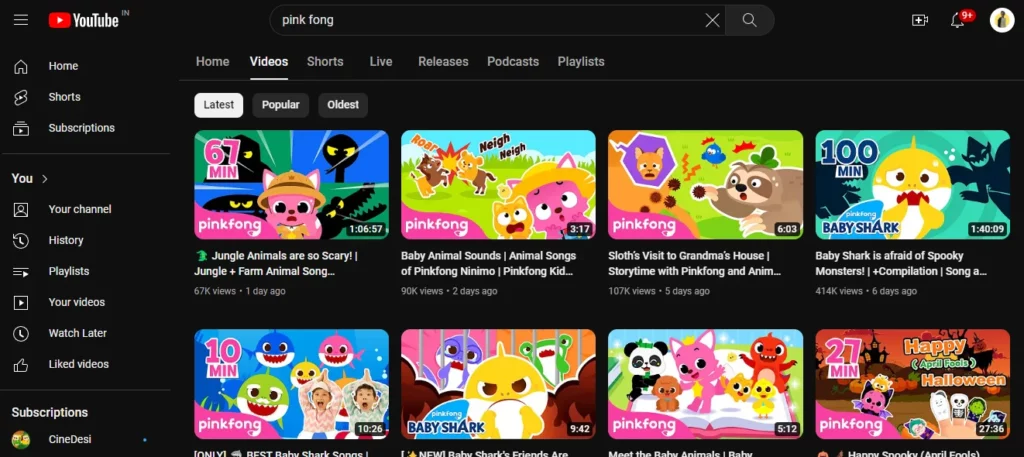Expand the You section chevron
This screenshot has width=1024, height=457.
[x=44, y=179]
